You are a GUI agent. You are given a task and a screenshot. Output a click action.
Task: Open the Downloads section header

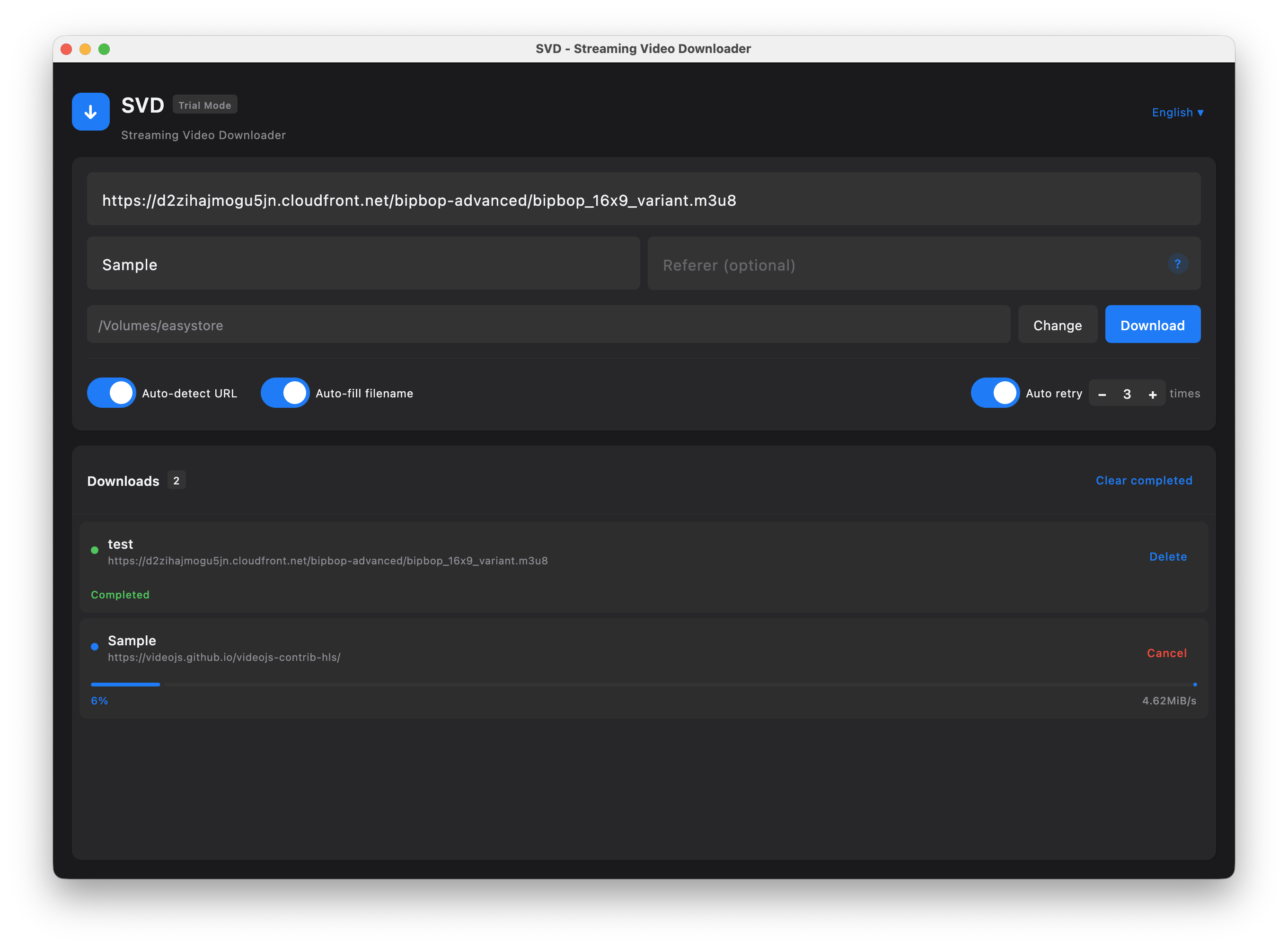(123, 481)
